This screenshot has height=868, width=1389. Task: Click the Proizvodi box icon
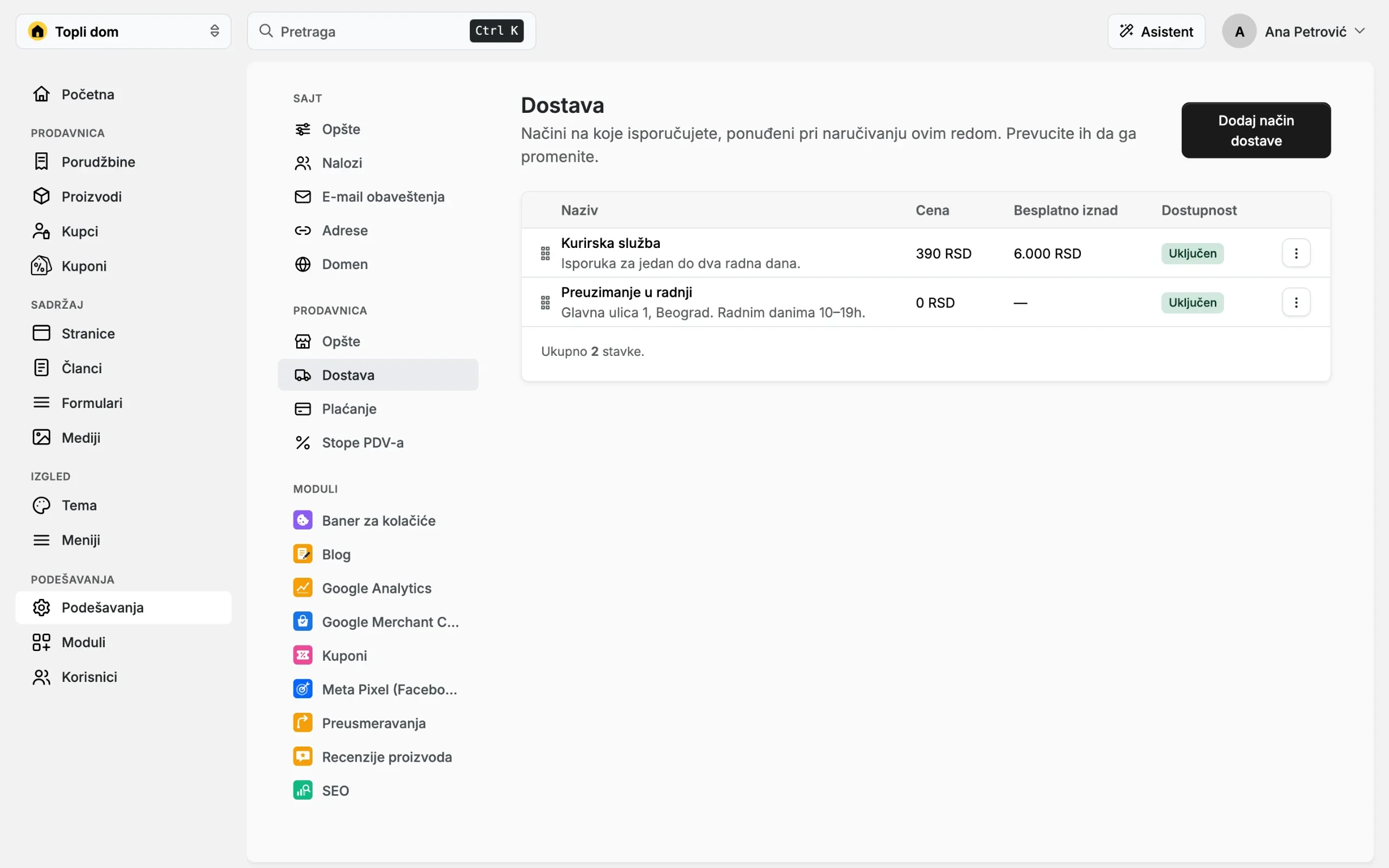click(x=41, y=196)
